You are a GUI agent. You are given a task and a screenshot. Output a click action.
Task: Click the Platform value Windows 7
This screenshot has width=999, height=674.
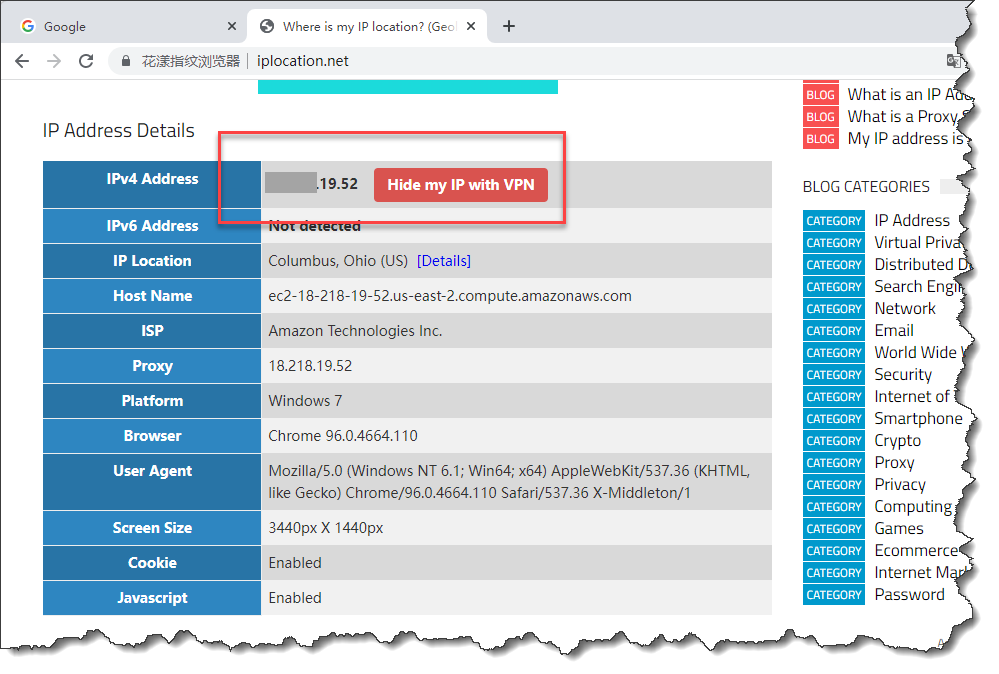305,401
